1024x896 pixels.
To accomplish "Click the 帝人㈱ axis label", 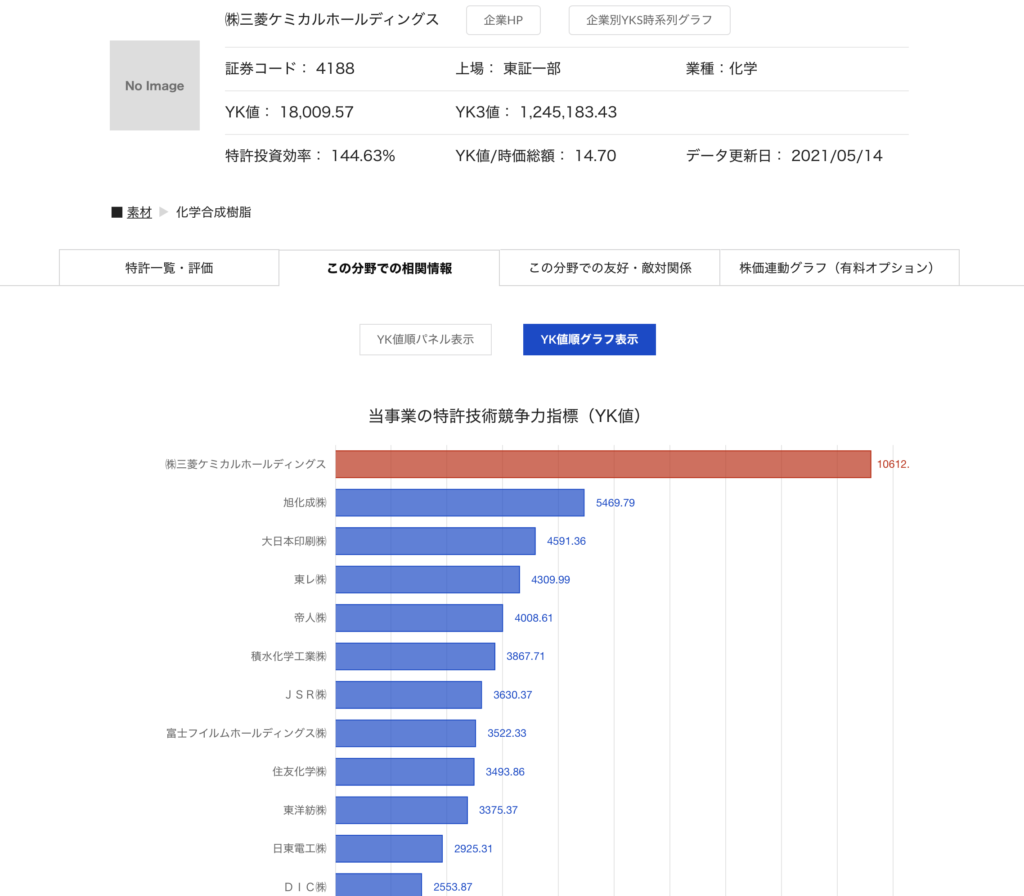I will click(x=310, y=618).
